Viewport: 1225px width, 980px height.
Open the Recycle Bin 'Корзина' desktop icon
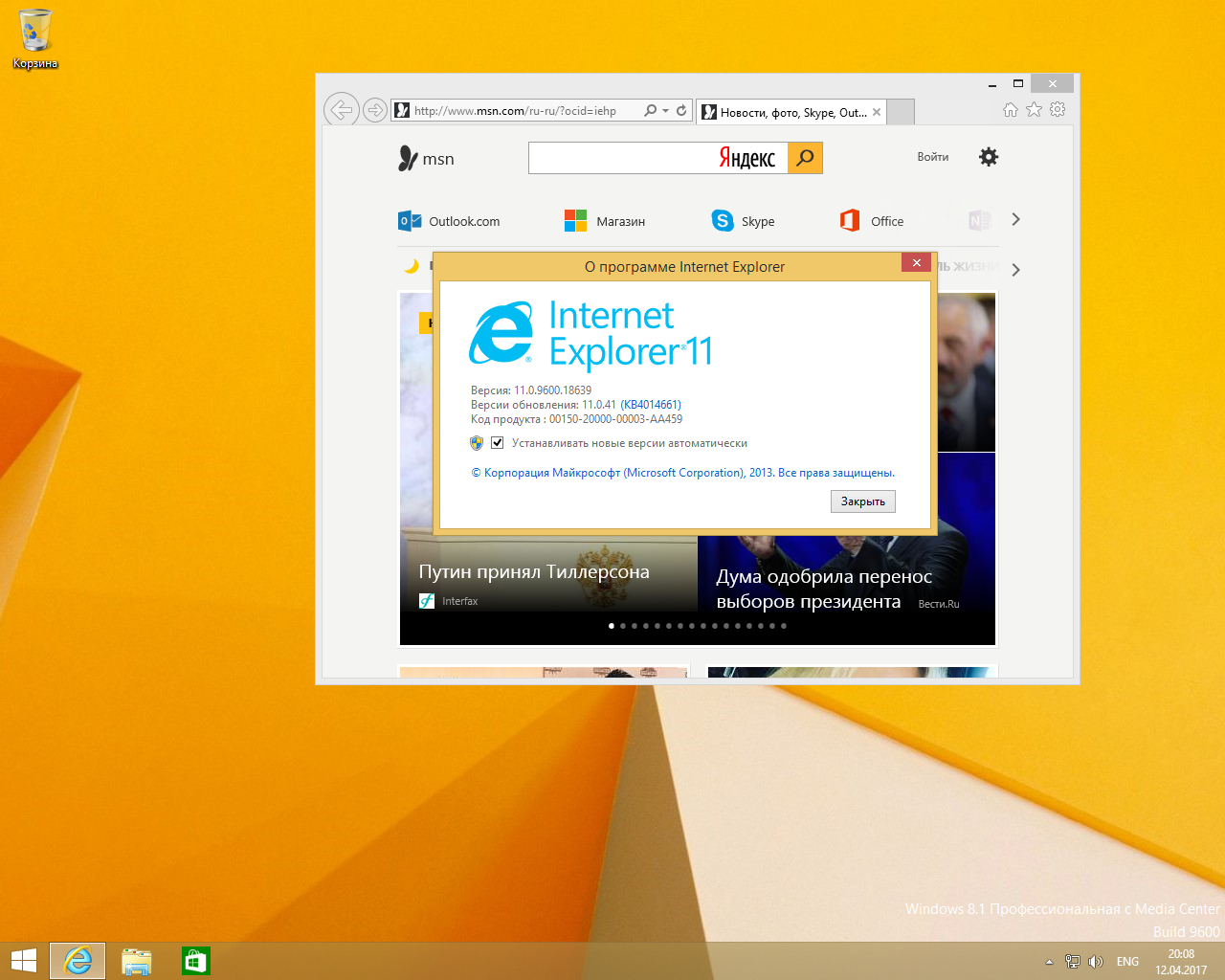coord(35,38)
